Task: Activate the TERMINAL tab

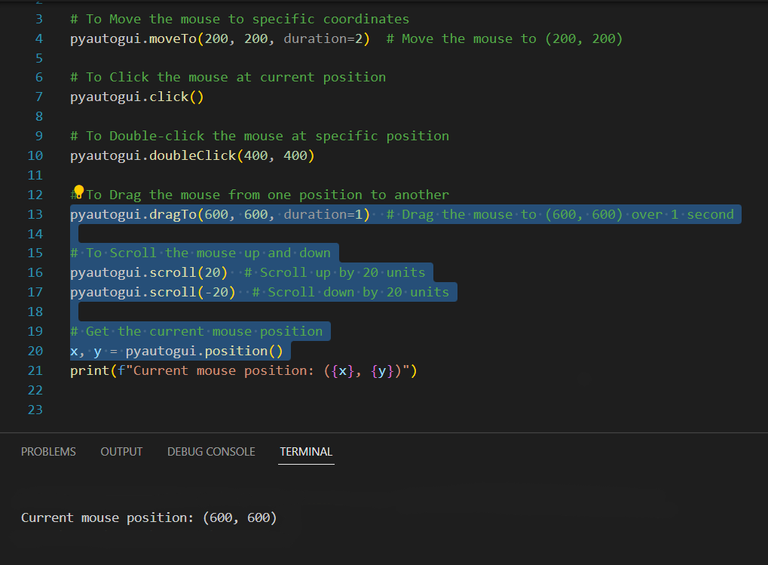Action: click(306, 451)
